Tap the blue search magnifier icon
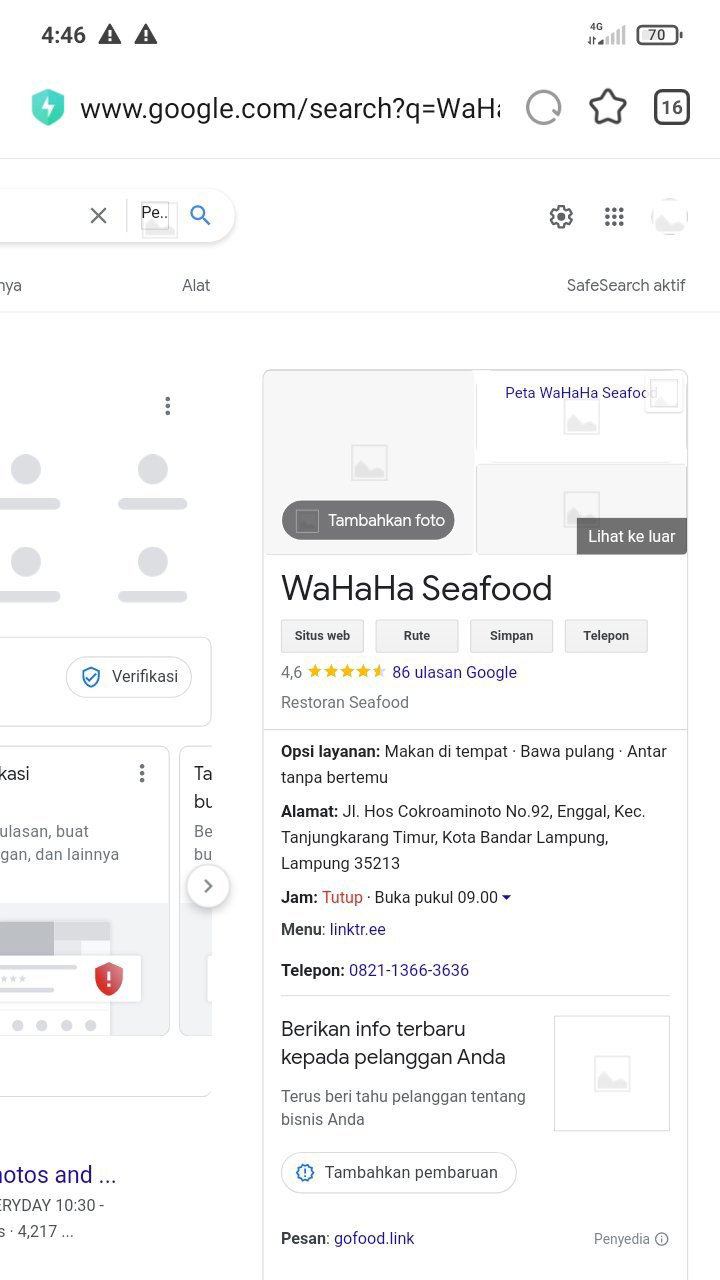This screenshot has height=1280, width=720. pos(201,215)
